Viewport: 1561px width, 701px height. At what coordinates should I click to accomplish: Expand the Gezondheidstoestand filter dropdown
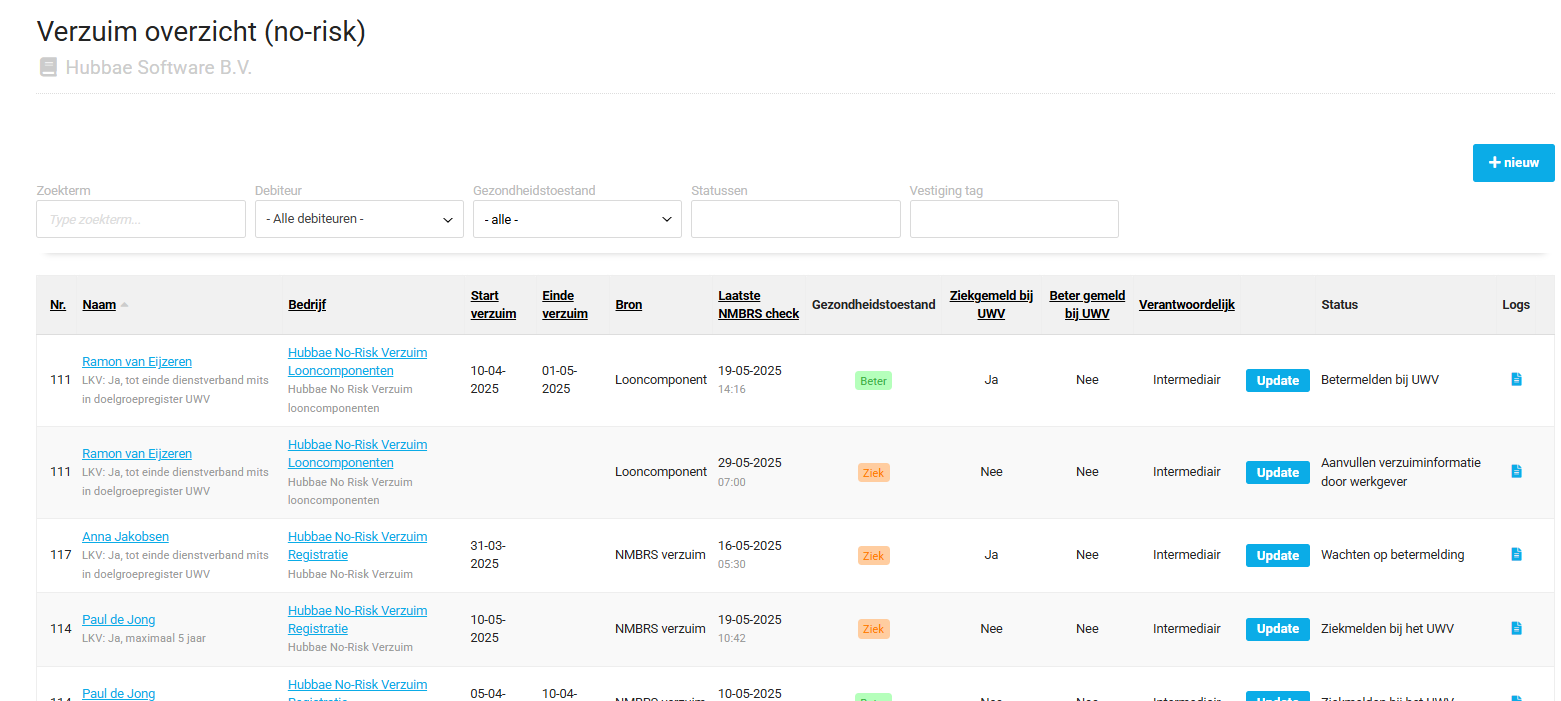577,219
